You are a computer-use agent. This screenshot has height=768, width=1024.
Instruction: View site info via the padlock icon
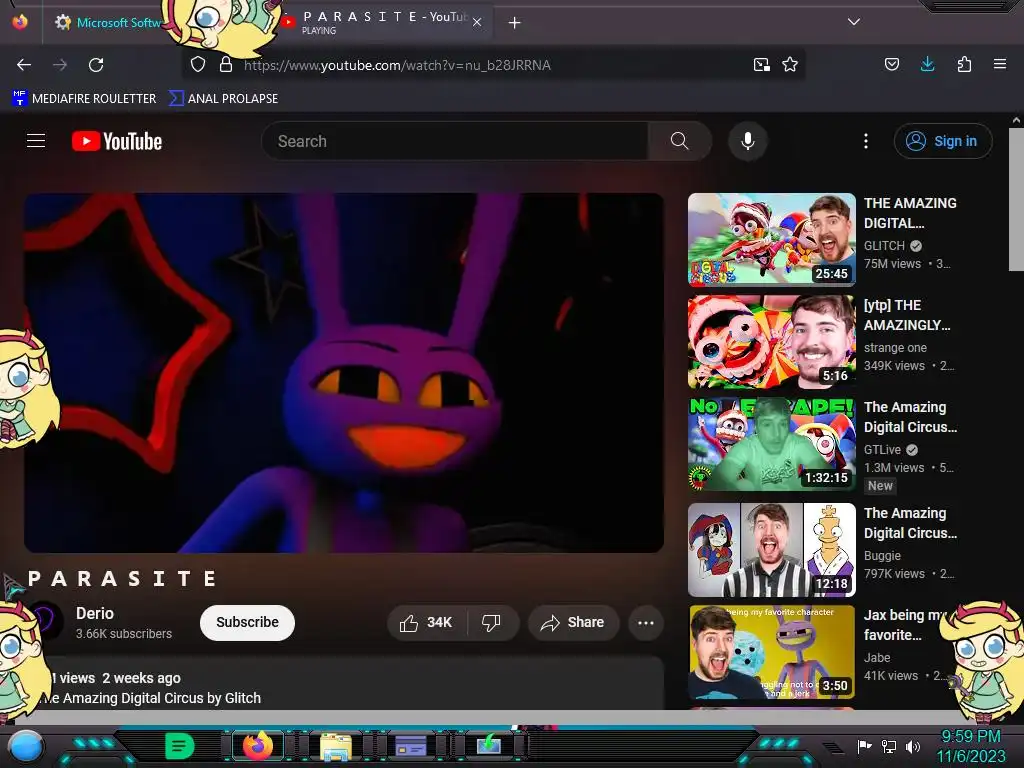pyautogui.click(x=226, y=64)
